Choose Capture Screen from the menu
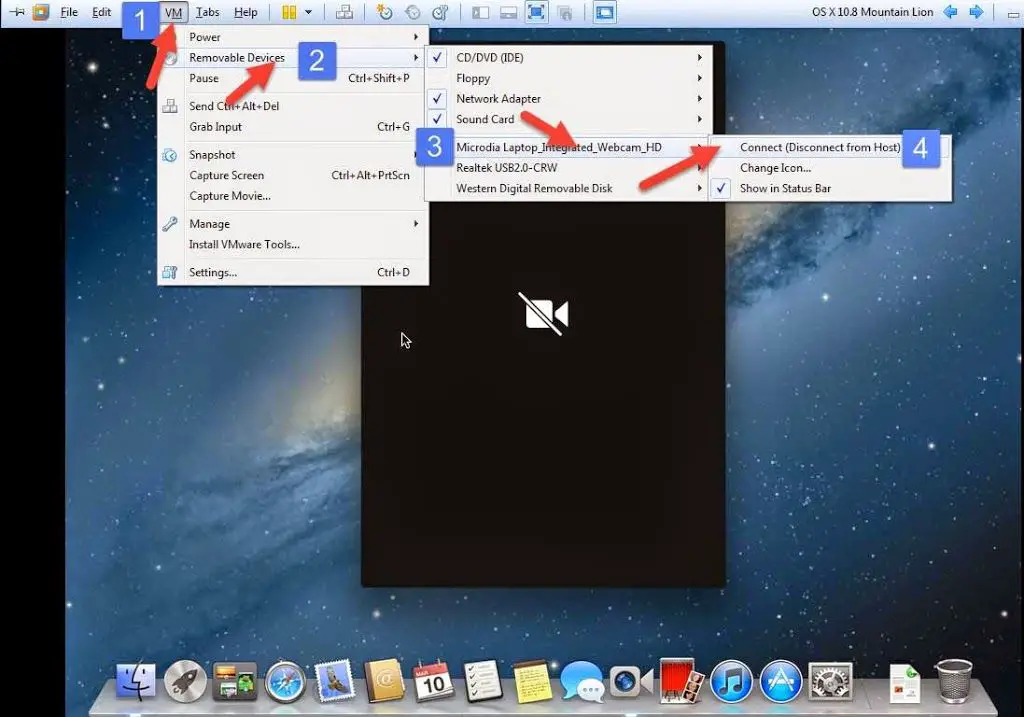Image resolution: width=1024 pixels, height=717 pixels. tap(293, 175)
